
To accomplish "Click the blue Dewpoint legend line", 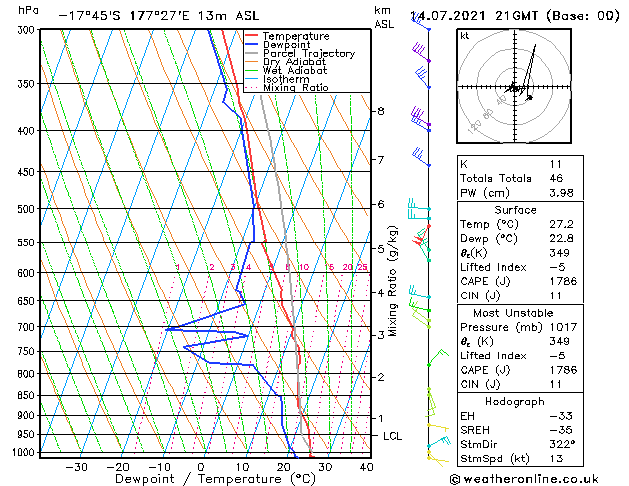I will coord(252,45).
